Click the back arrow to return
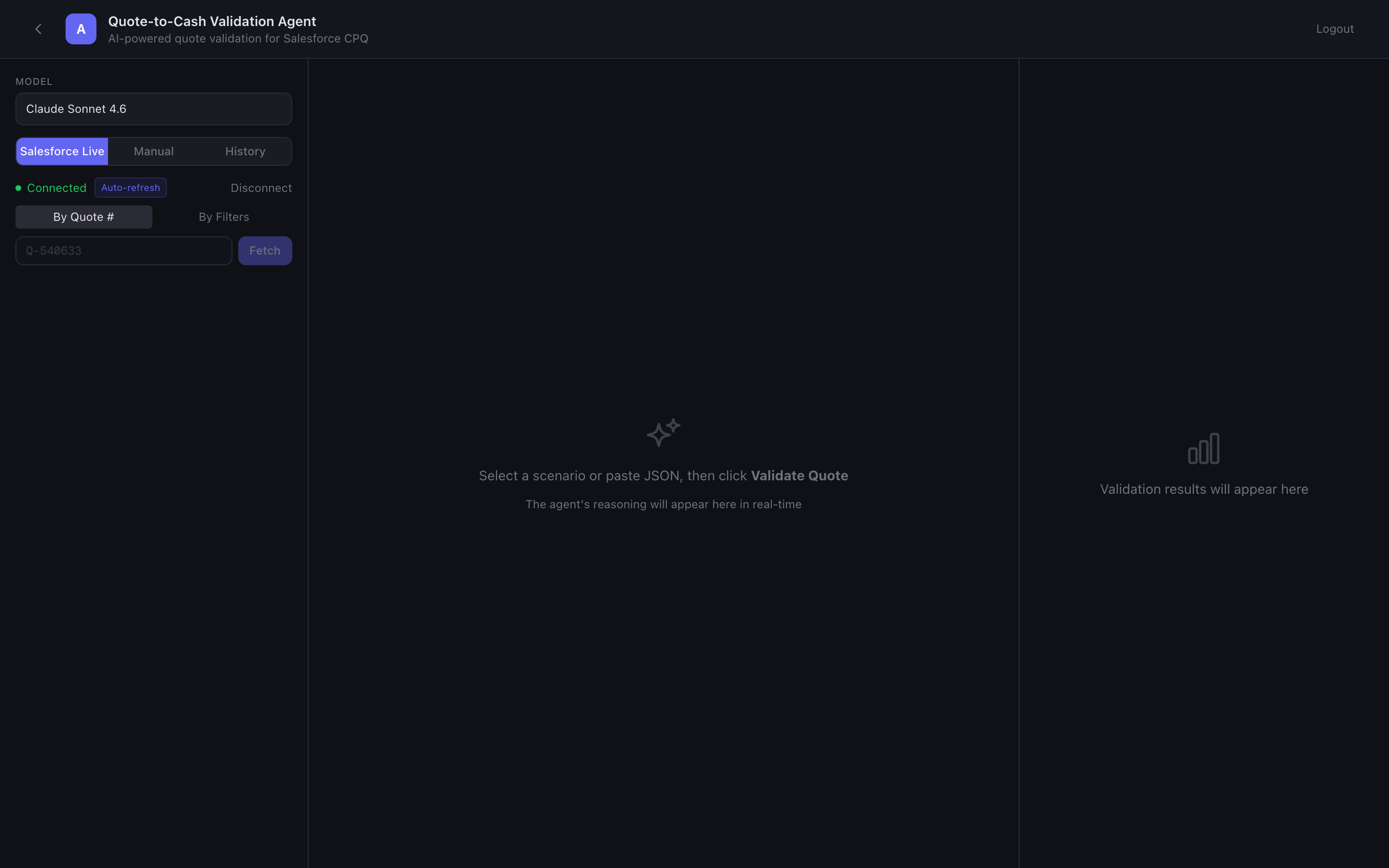This screenshot has width=1389, height=868. (38, 29)
